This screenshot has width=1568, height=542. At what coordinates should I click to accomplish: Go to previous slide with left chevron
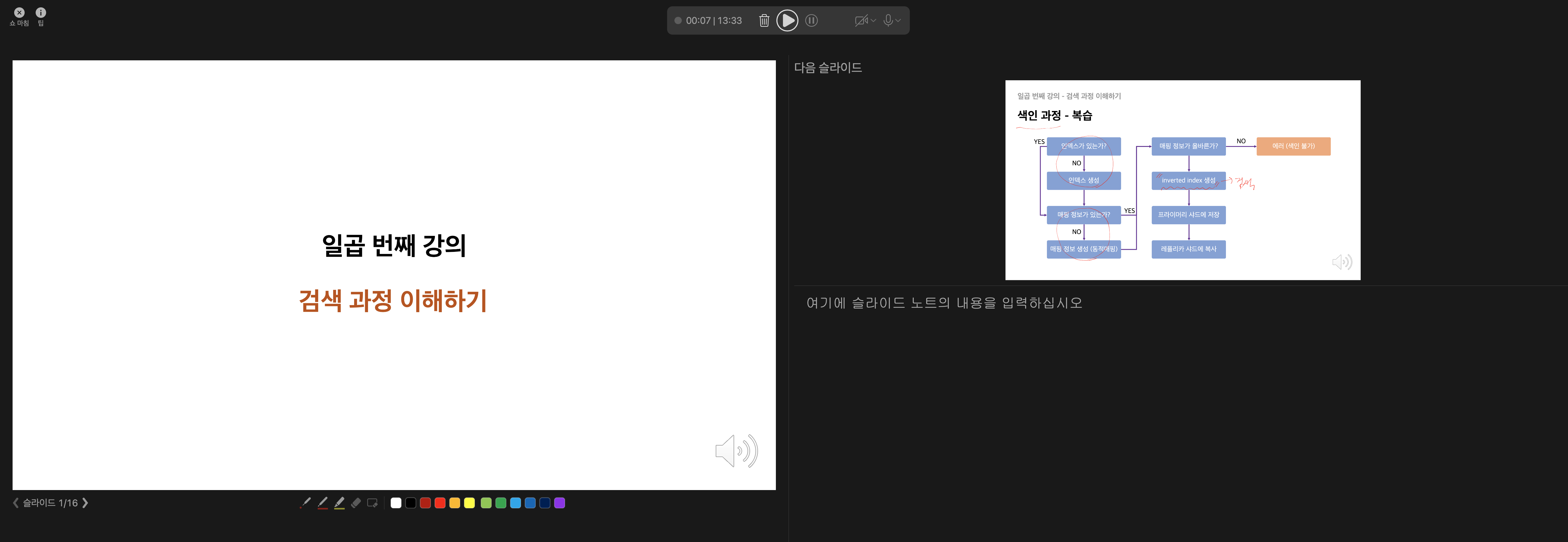16,503
